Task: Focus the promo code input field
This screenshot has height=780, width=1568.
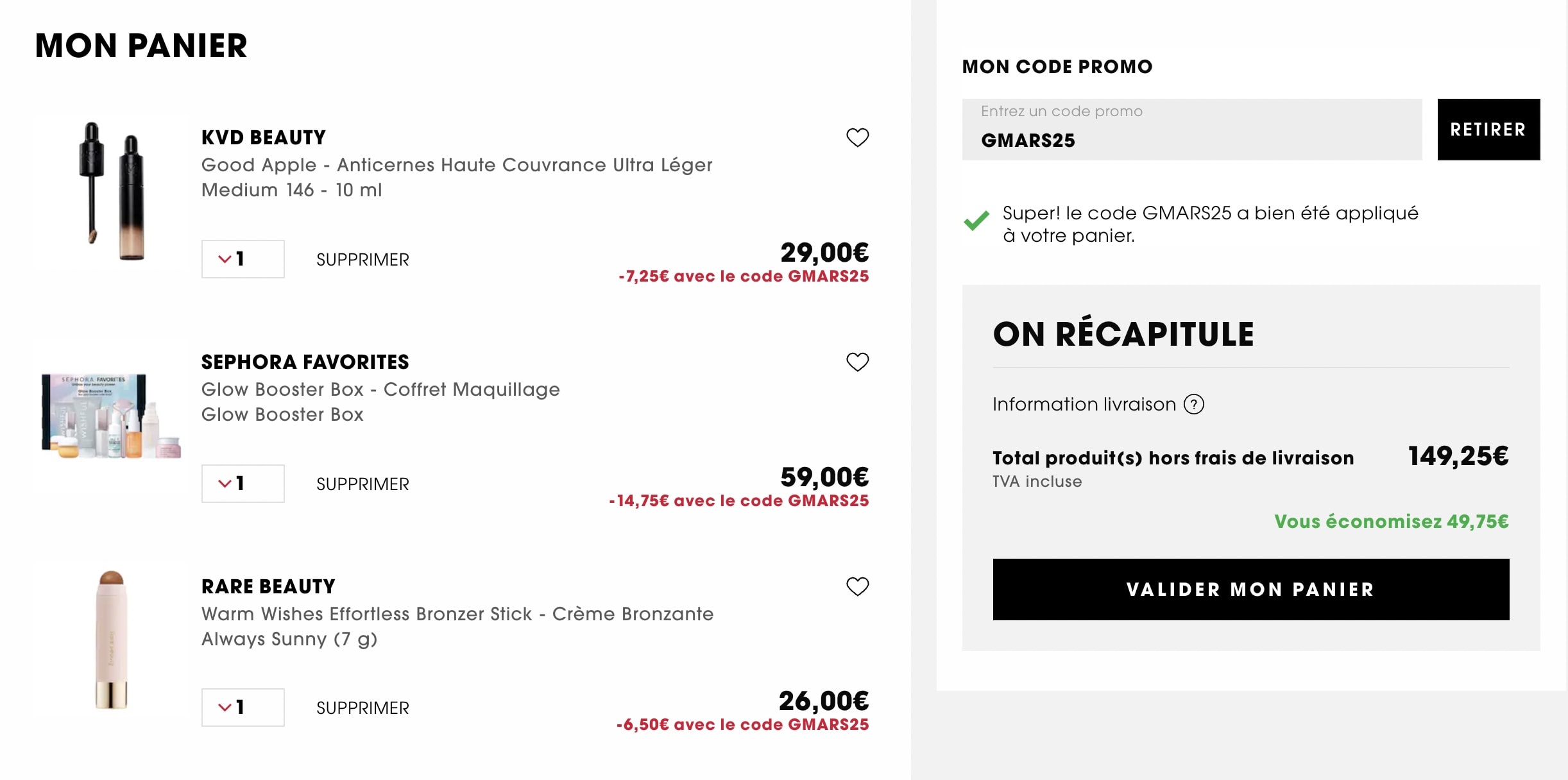Action: pos(1191,130)
